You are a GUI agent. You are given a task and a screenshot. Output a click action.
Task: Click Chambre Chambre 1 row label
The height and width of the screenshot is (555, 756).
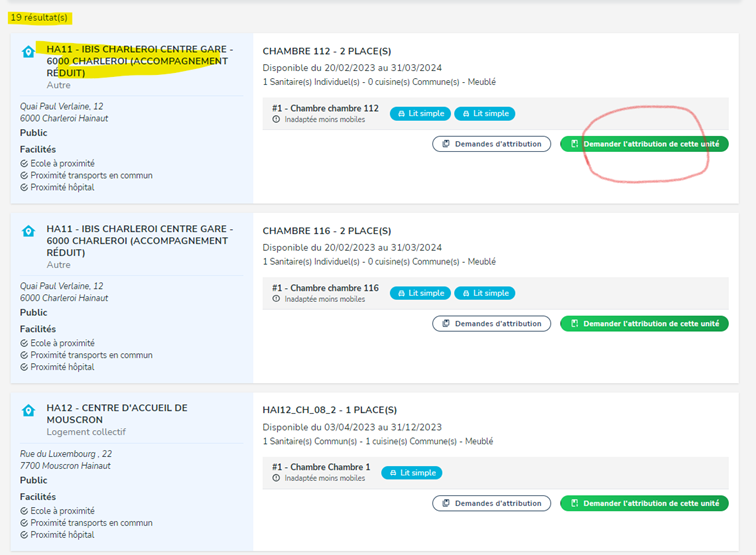point(321,467)
